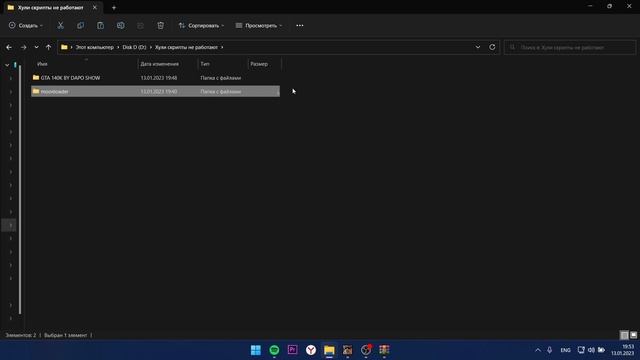Click the highlighted moonloader folder row
Image resolution: width=640 pixels, height=360 pixels.
point(156,91)
